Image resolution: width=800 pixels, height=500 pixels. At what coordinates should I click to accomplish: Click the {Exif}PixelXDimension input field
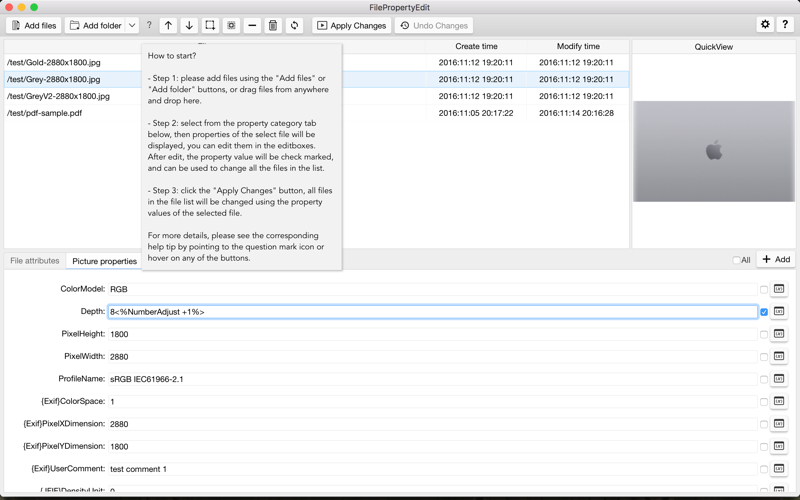click(x=432, y=424)
